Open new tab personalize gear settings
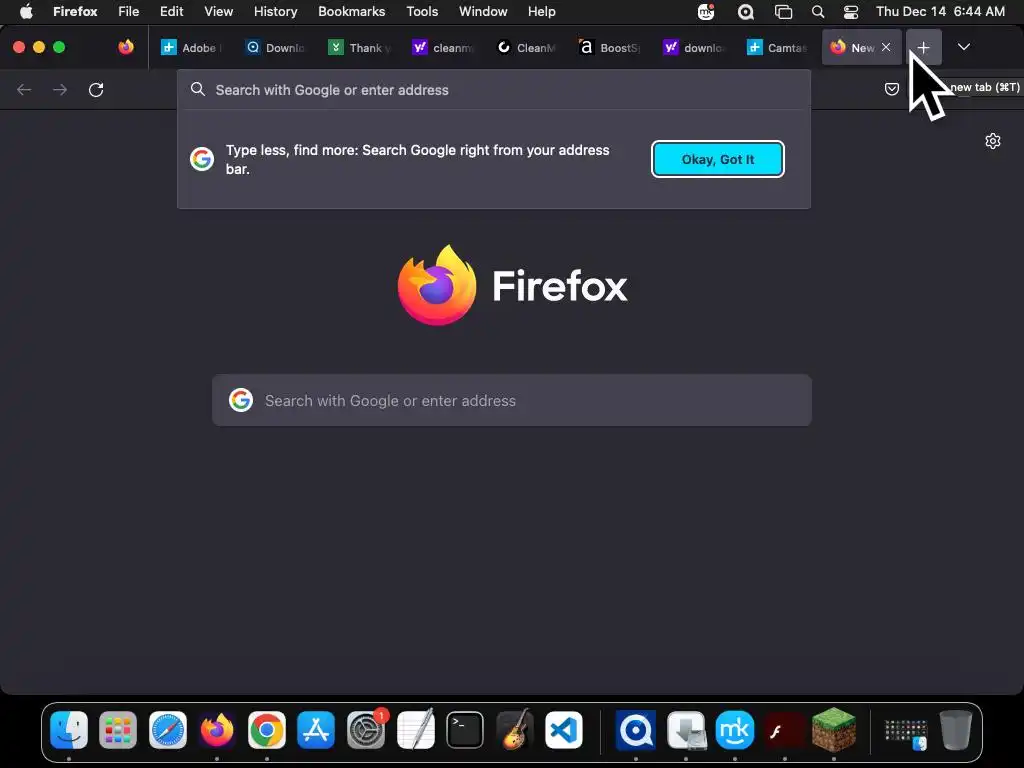 [993, 141]
